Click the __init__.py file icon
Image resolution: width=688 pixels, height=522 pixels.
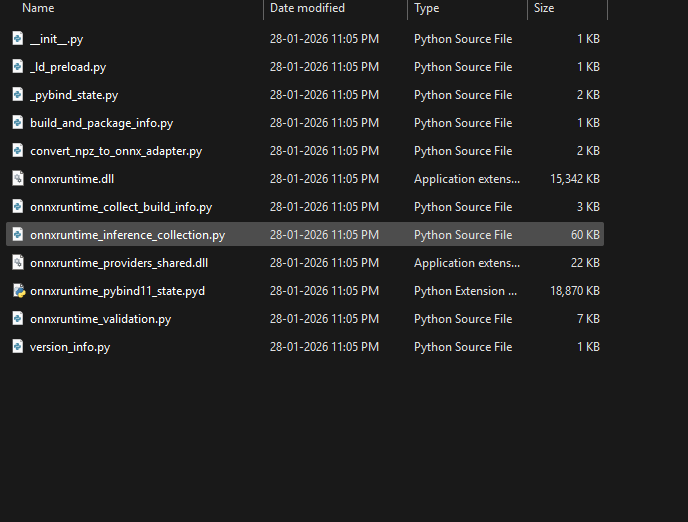pos(18,39)
